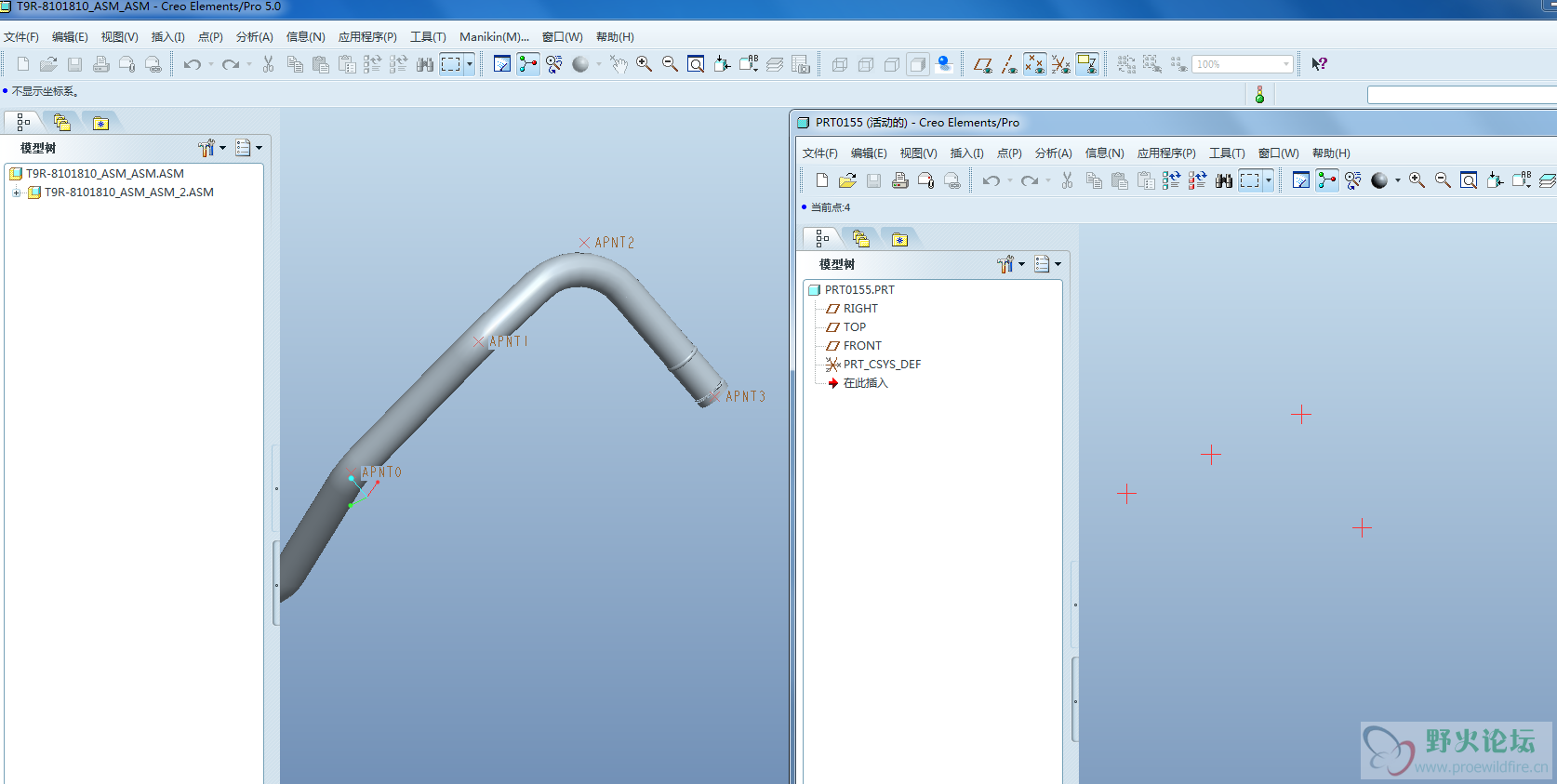Click the What's This help cursor icon
The width and height of the screenshot is (1557, 784).
click(1319, 64)
